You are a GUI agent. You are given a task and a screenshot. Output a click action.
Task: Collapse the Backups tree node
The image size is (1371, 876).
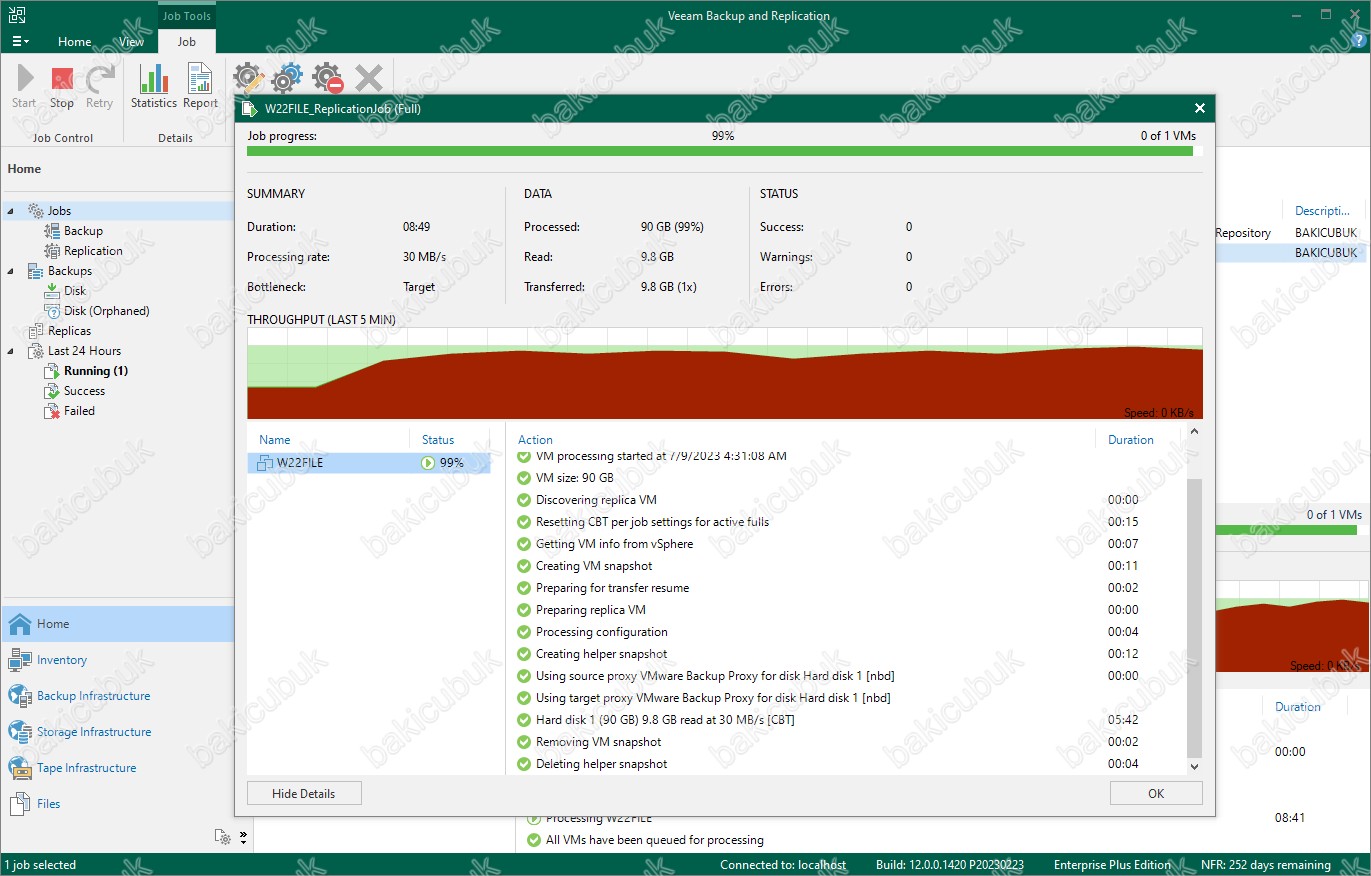click(x=11, y=271)
